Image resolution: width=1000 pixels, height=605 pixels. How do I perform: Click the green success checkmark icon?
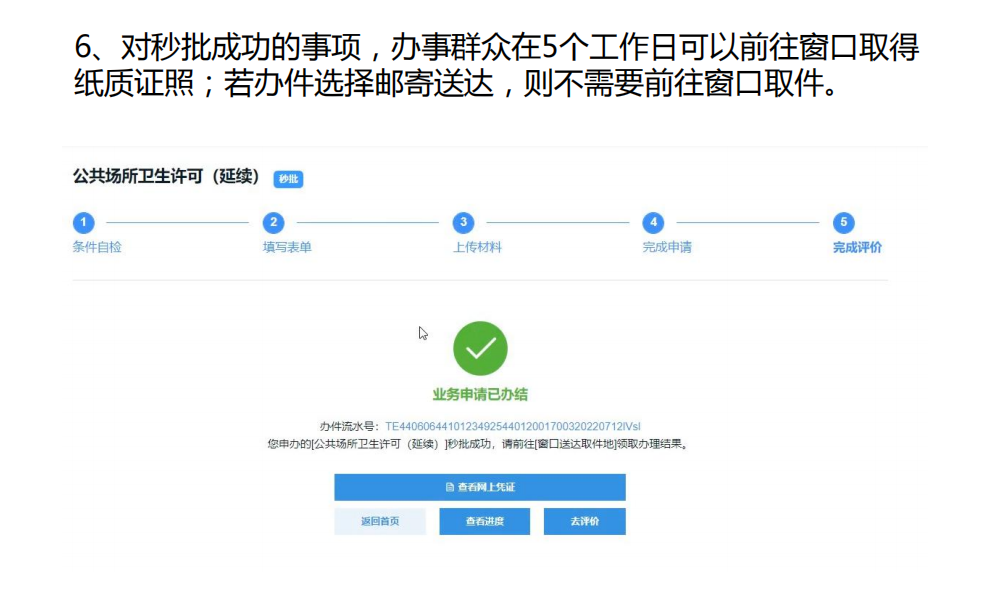480,348
